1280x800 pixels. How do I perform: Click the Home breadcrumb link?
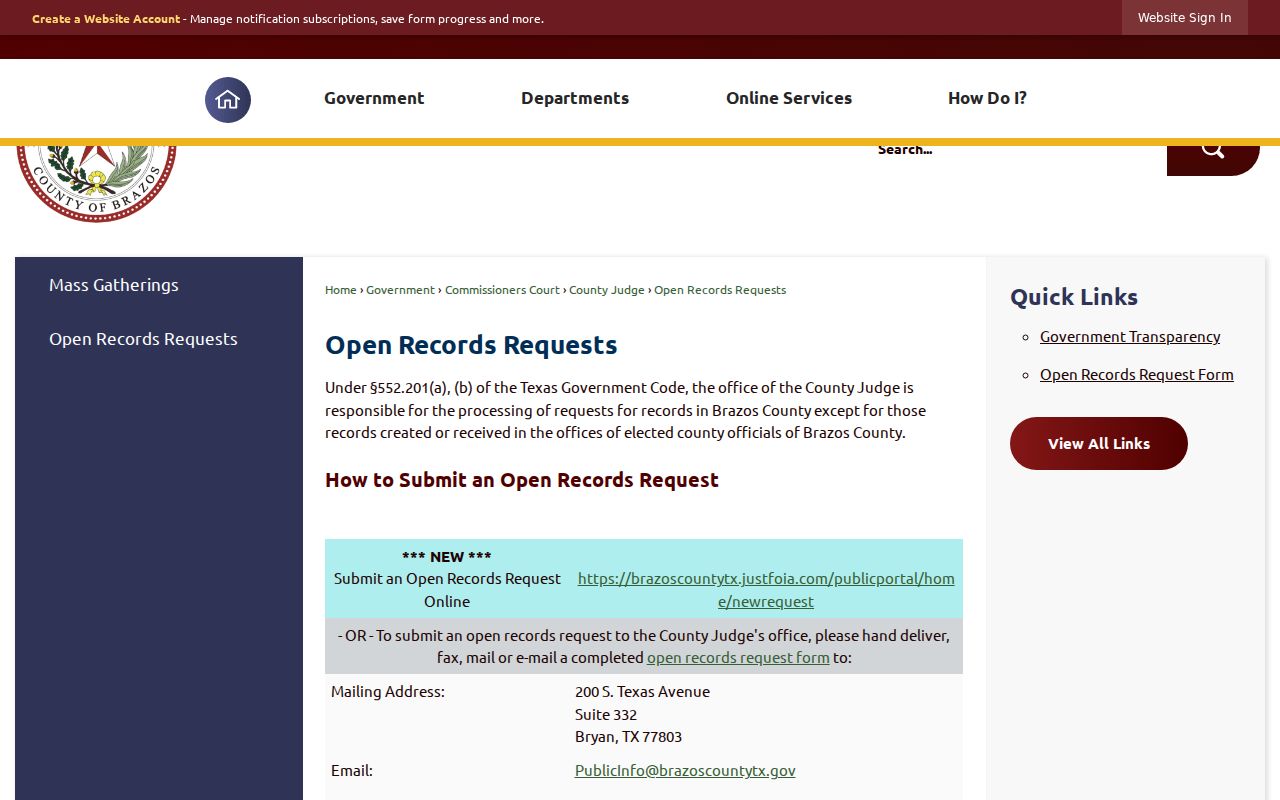click(x=341, y=290)
